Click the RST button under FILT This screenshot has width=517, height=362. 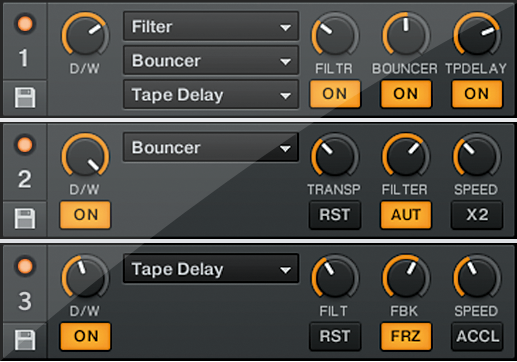(335, 336)
